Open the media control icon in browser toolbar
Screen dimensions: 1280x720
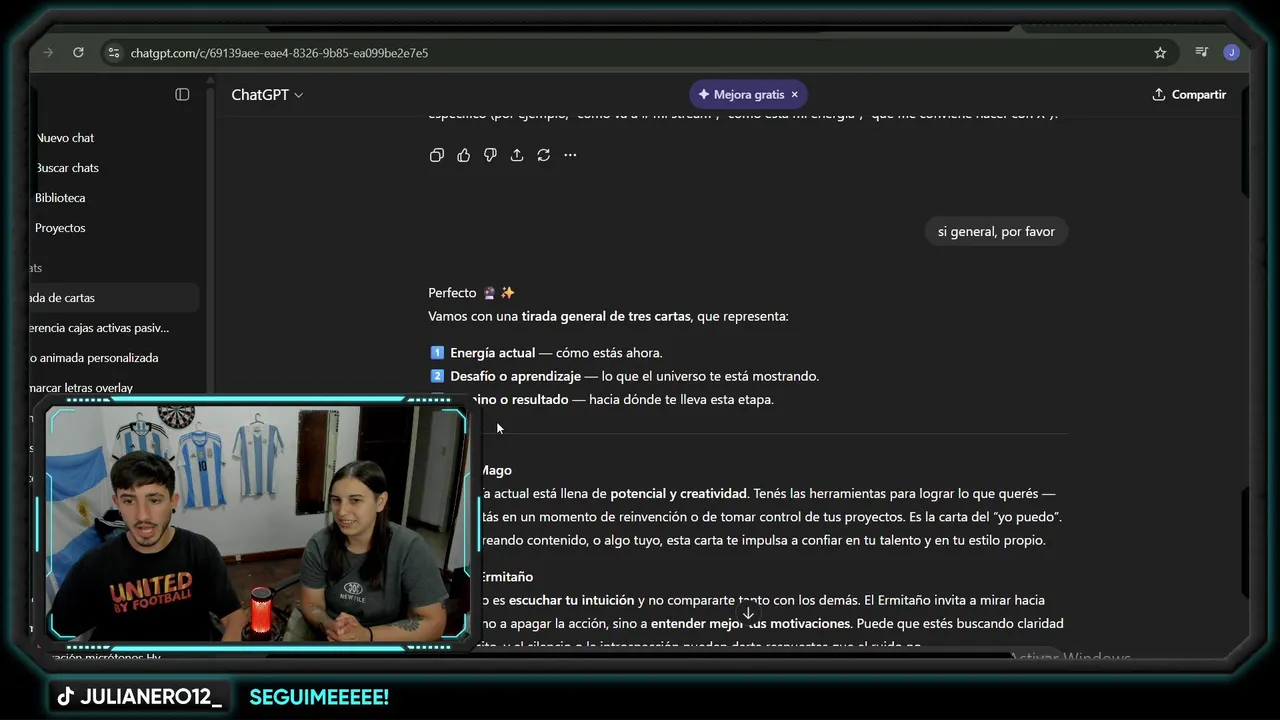click(1202, 52)
